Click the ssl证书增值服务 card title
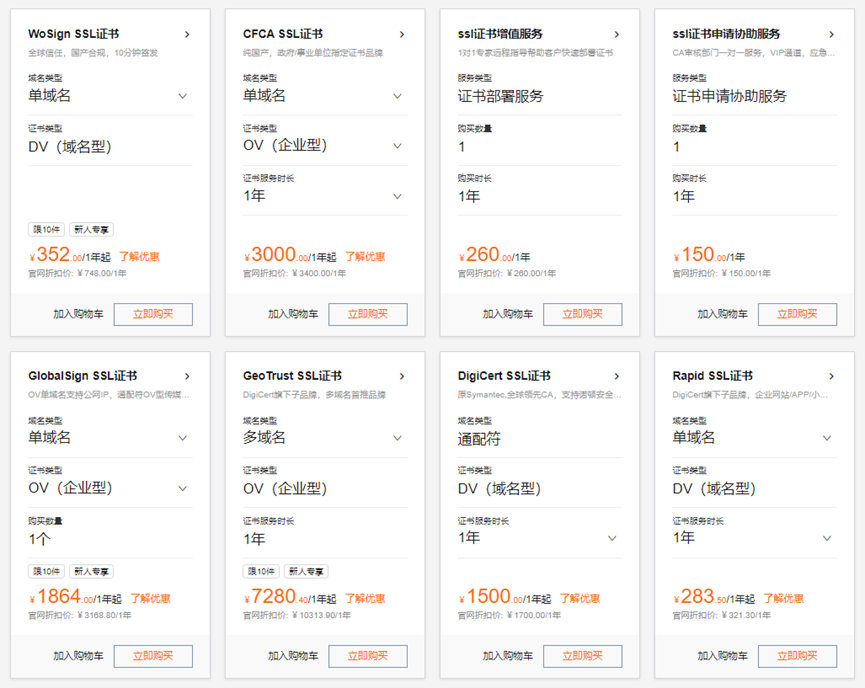 [500, 34]
